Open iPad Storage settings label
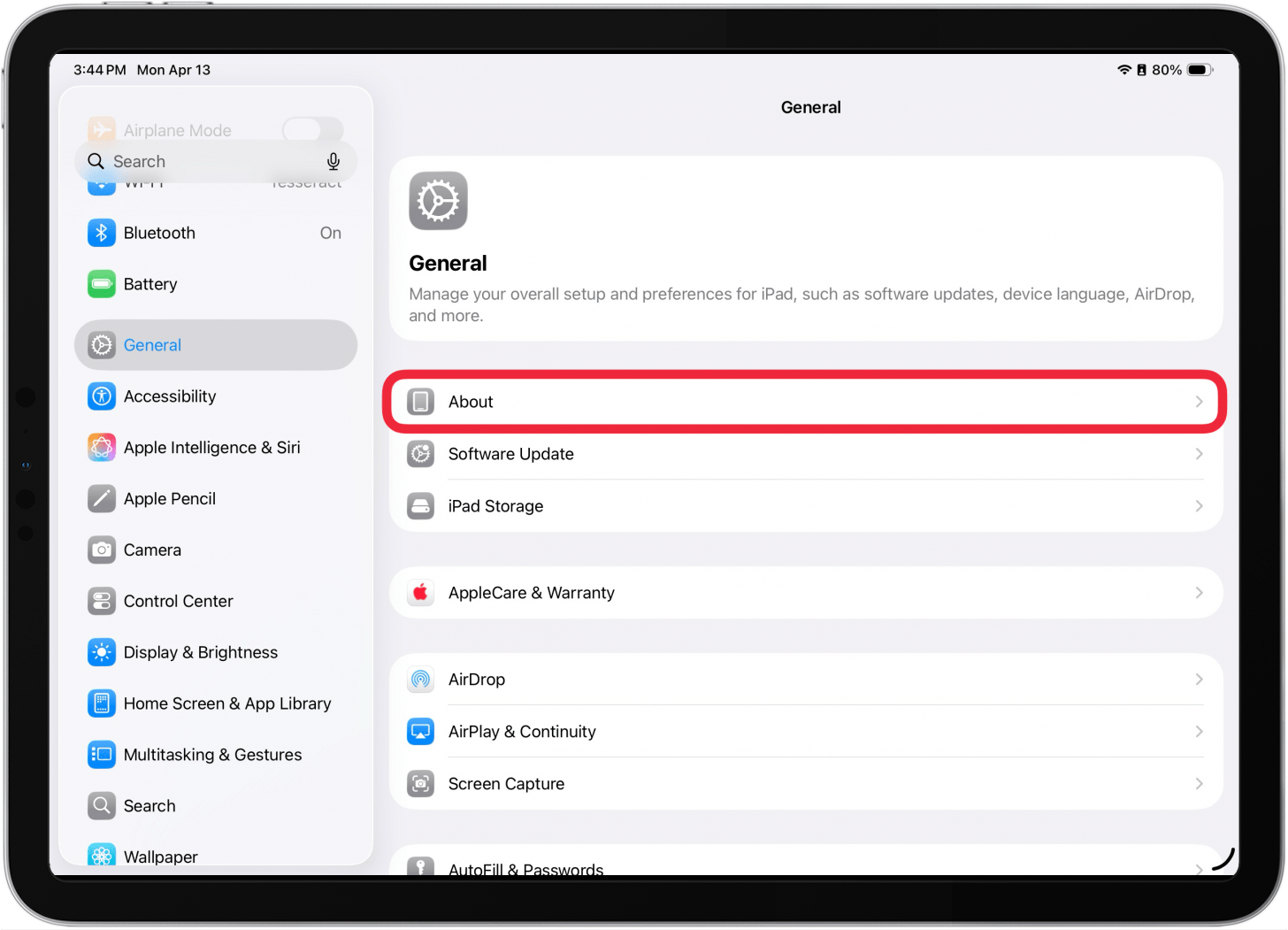 pos(496,506)
